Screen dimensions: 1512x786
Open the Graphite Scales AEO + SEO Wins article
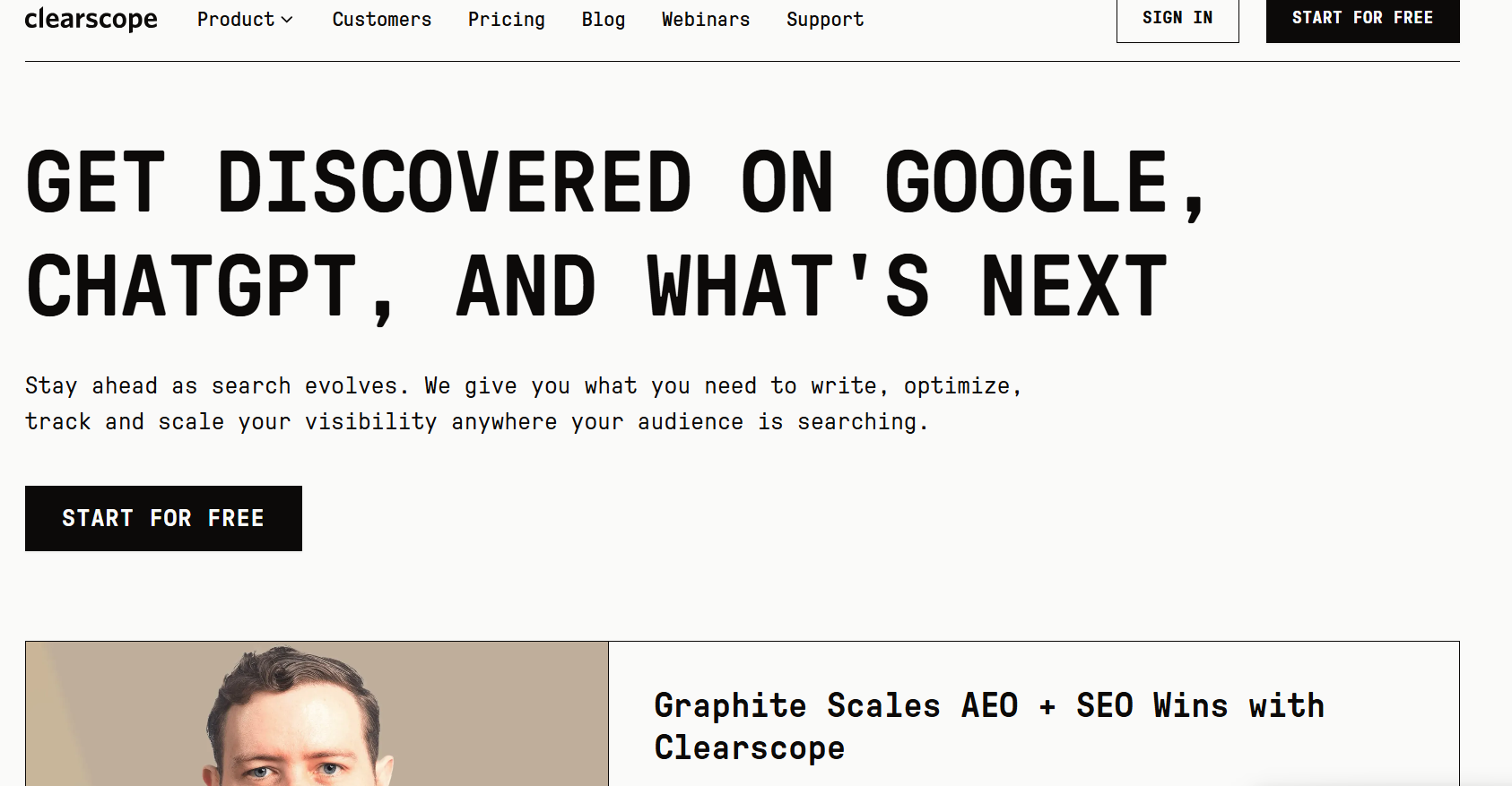click(x=989, y=726)
